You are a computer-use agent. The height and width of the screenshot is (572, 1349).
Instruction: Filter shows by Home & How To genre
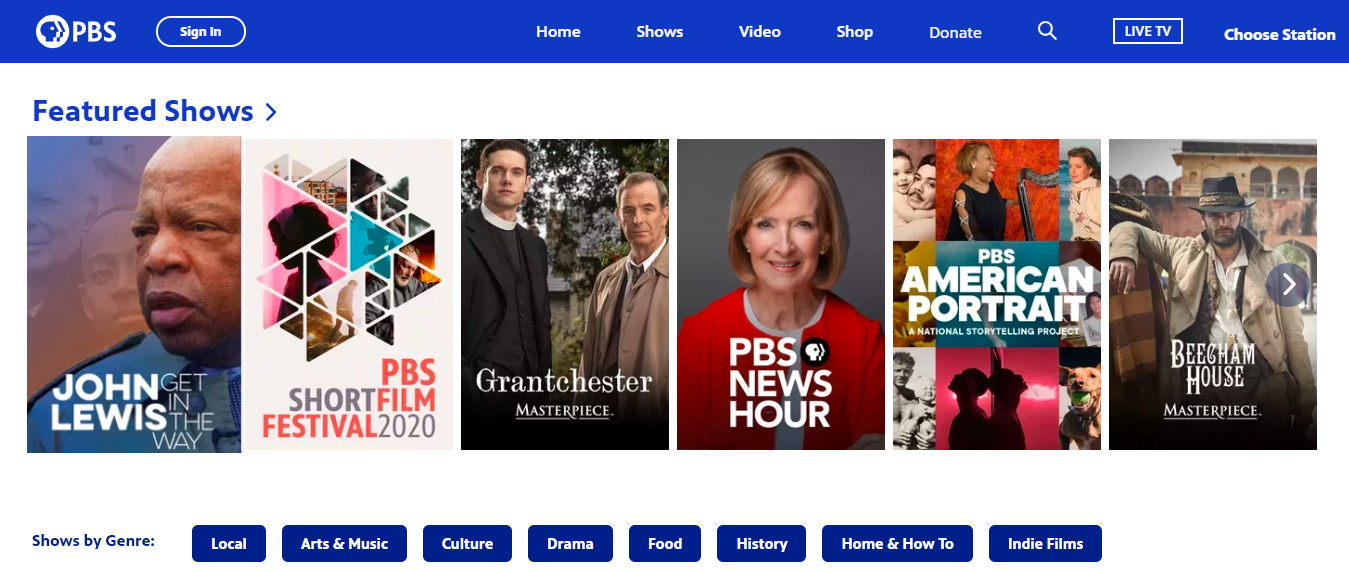(x=897, y=544)
